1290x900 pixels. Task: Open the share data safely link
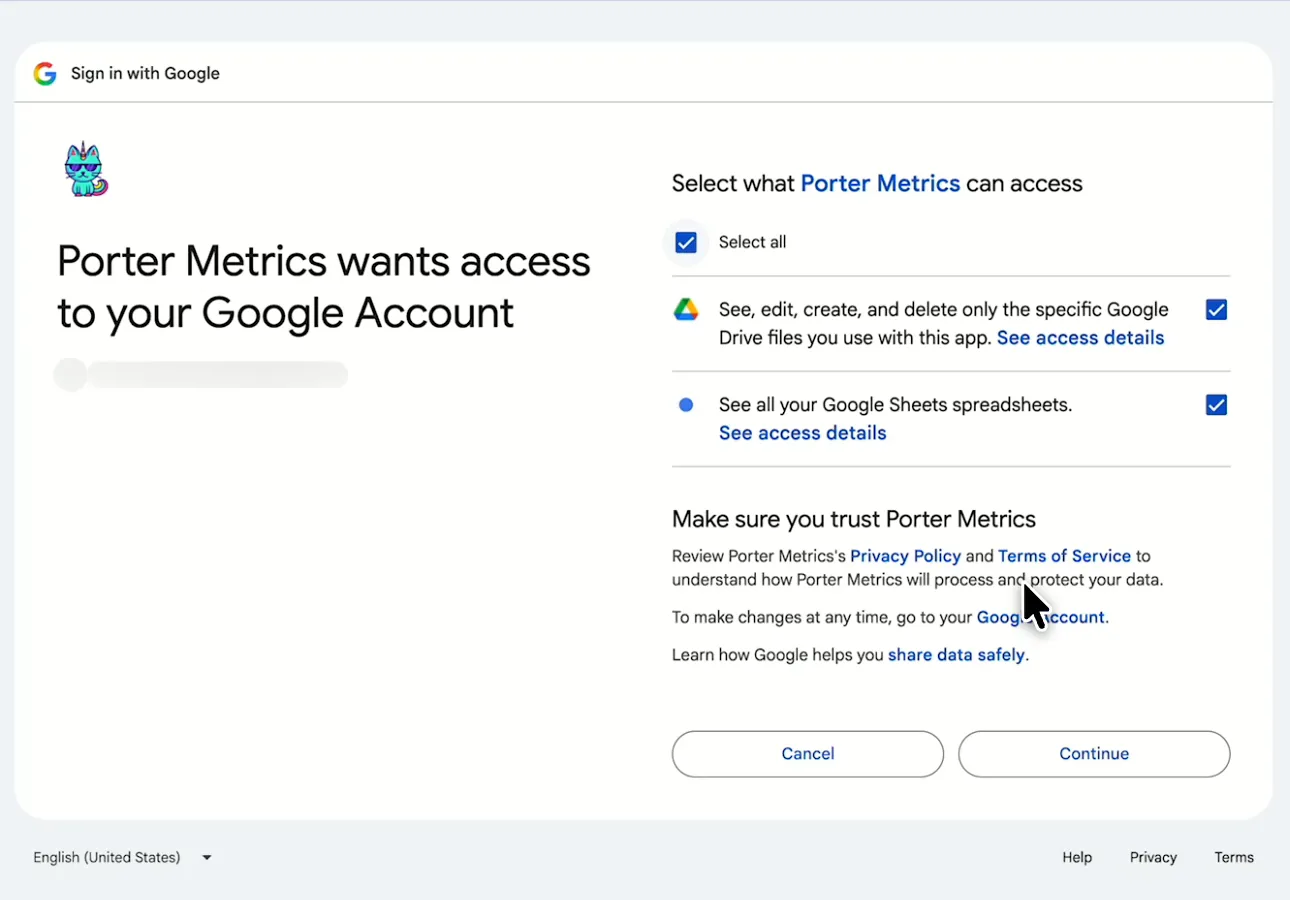[957, 655]
